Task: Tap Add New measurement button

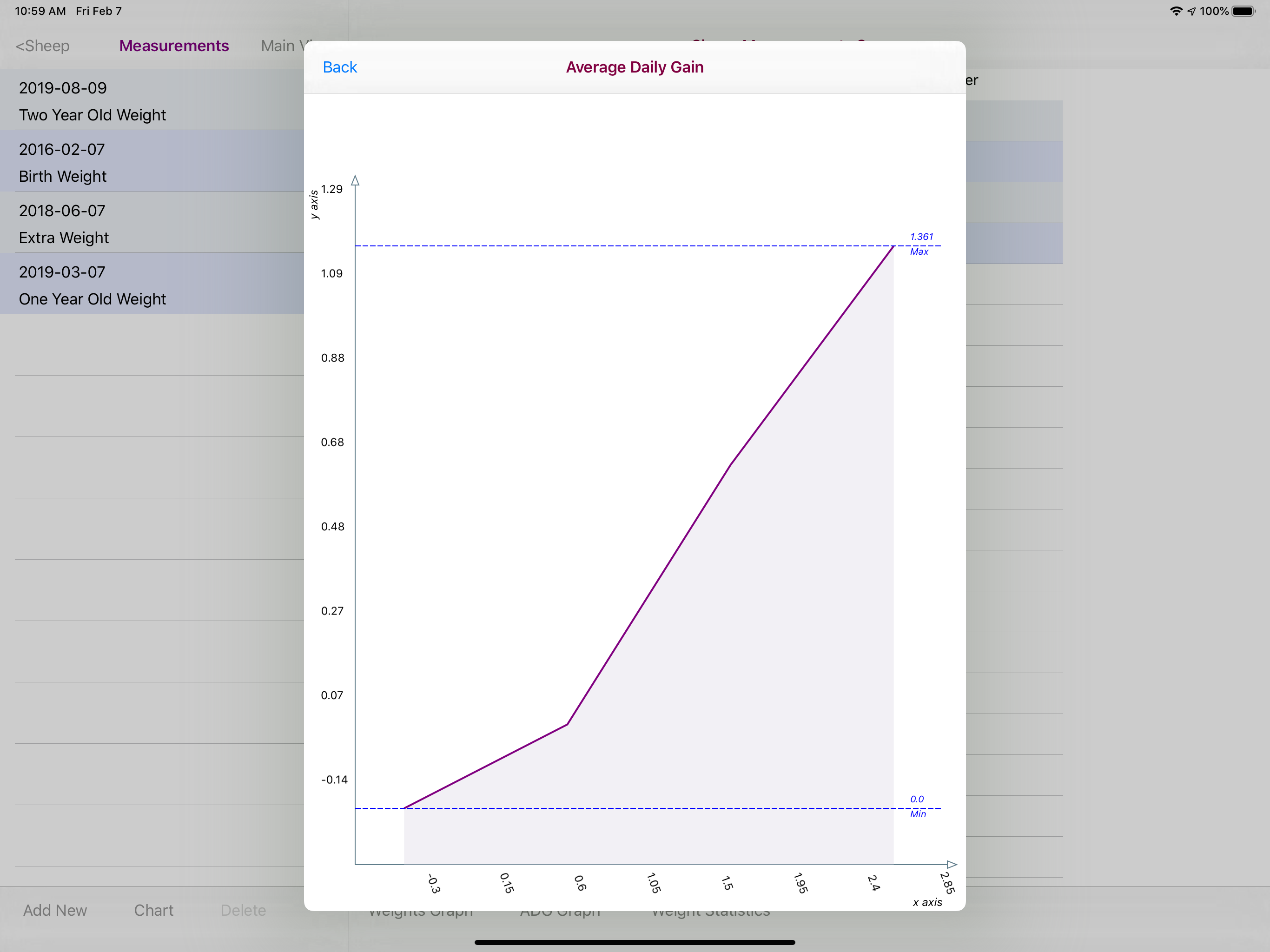Action: tap(55, 910)
